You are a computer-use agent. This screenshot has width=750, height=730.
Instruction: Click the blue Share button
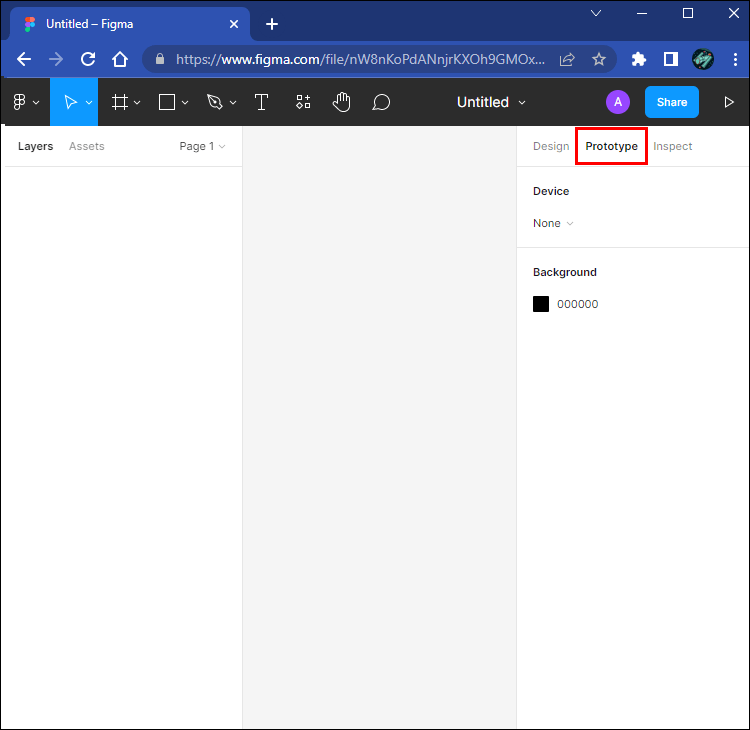[x=671, y=102]
